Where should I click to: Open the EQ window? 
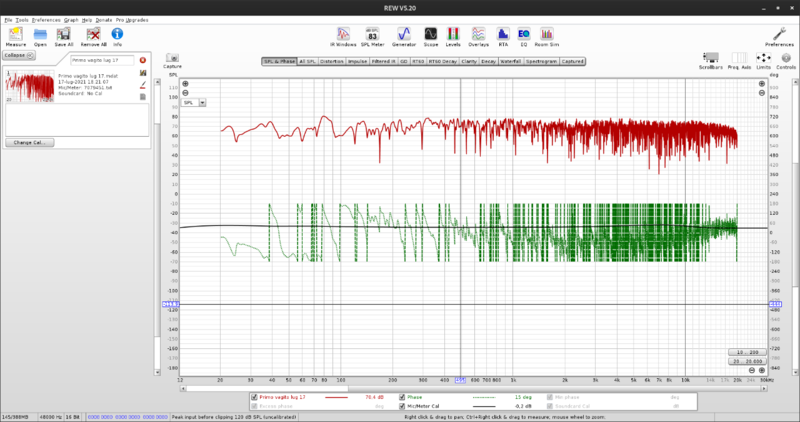[x=523, y=34]
